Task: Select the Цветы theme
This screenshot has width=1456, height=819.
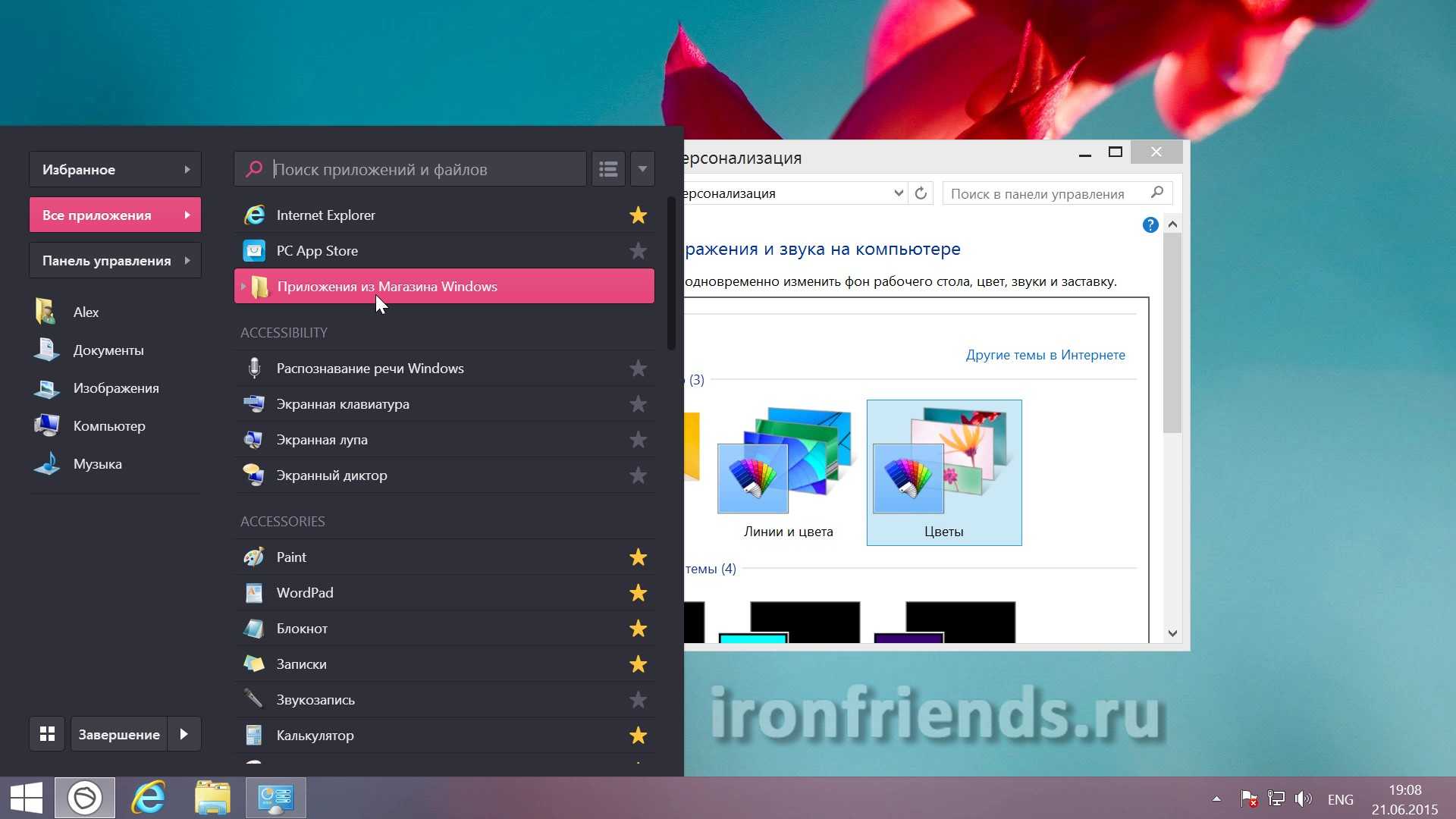Action: pos(944,473)
